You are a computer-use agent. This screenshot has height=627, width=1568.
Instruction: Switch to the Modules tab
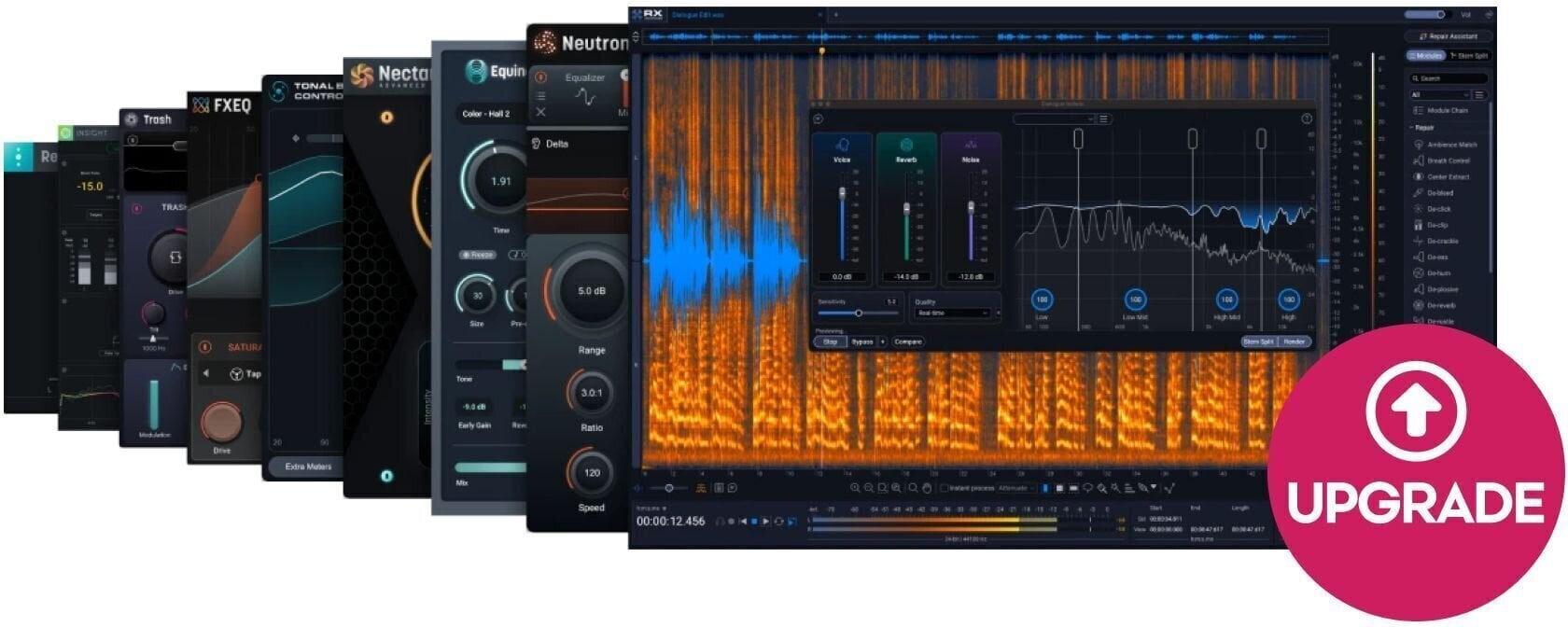pos(1425,56)
